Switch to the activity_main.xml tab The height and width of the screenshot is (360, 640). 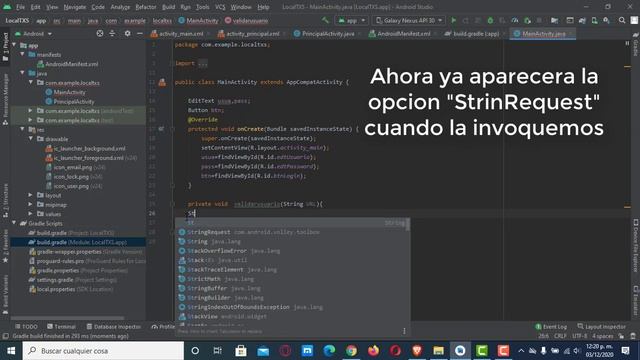point(177,33)
